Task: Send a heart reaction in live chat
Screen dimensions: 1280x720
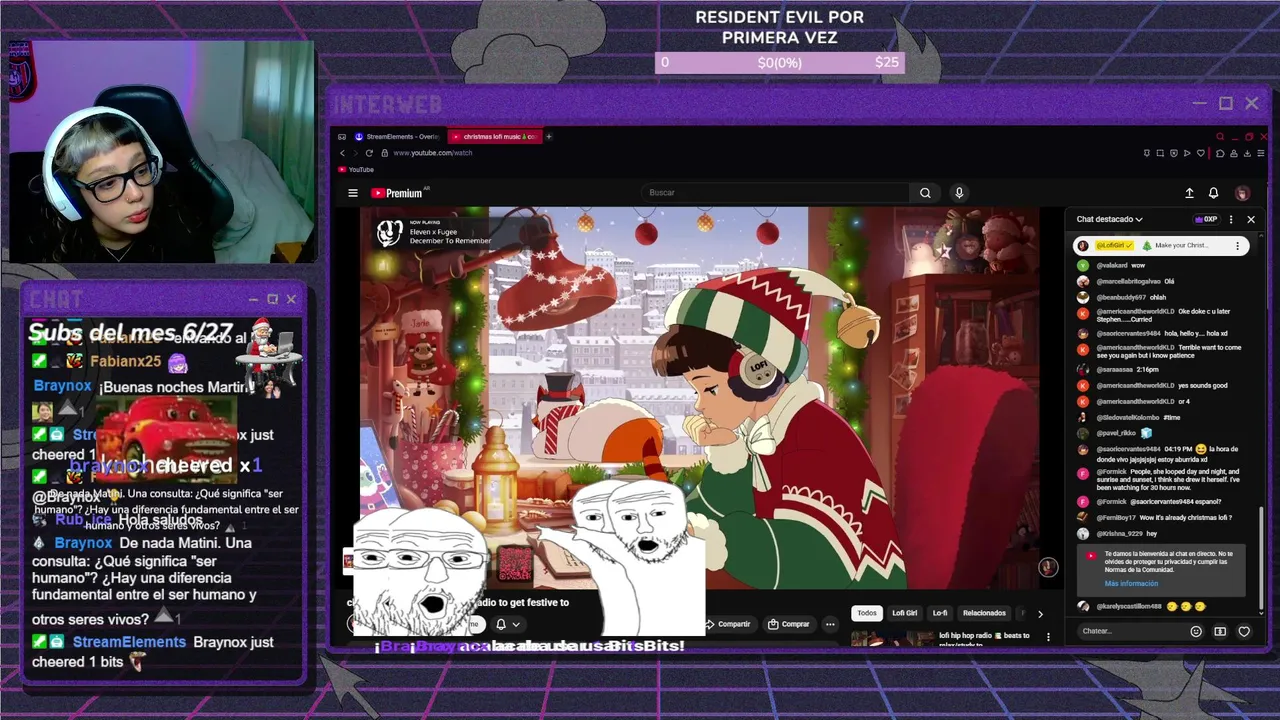Action: [1244, 631]
